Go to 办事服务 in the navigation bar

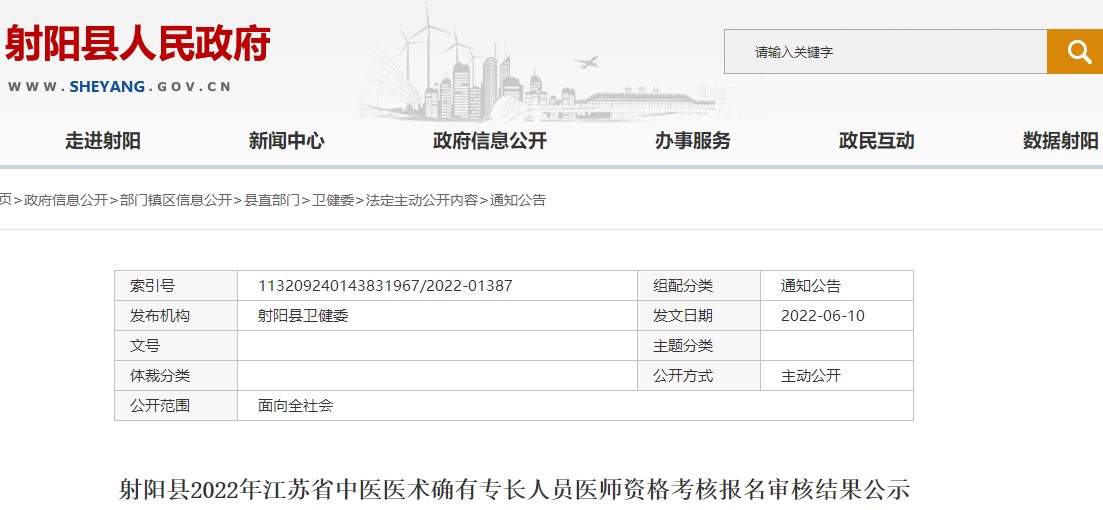(693, 141)
